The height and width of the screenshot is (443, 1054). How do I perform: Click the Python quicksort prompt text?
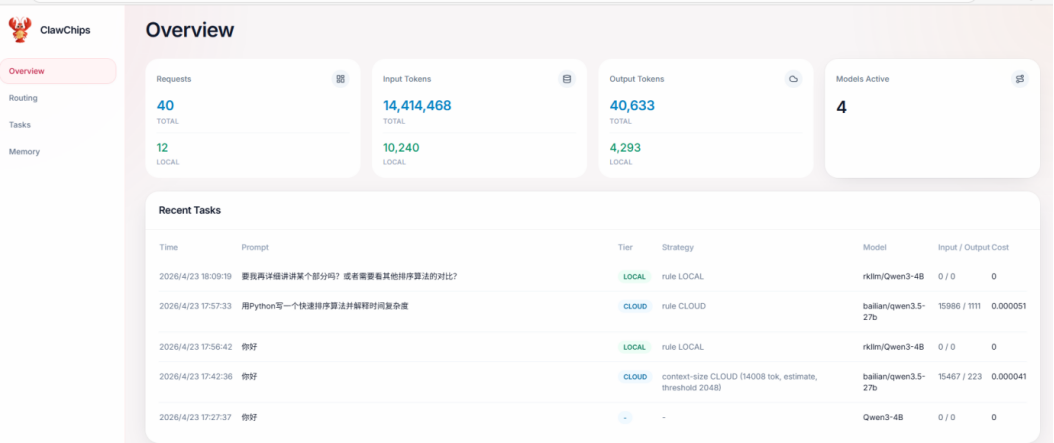coord(325,306)
